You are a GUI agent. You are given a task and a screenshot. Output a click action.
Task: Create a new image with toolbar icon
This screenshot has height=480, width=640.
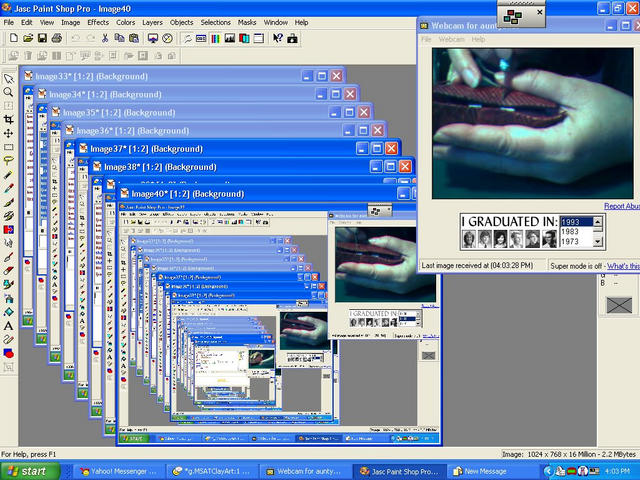pyautogui.click(x=13, y=38)
